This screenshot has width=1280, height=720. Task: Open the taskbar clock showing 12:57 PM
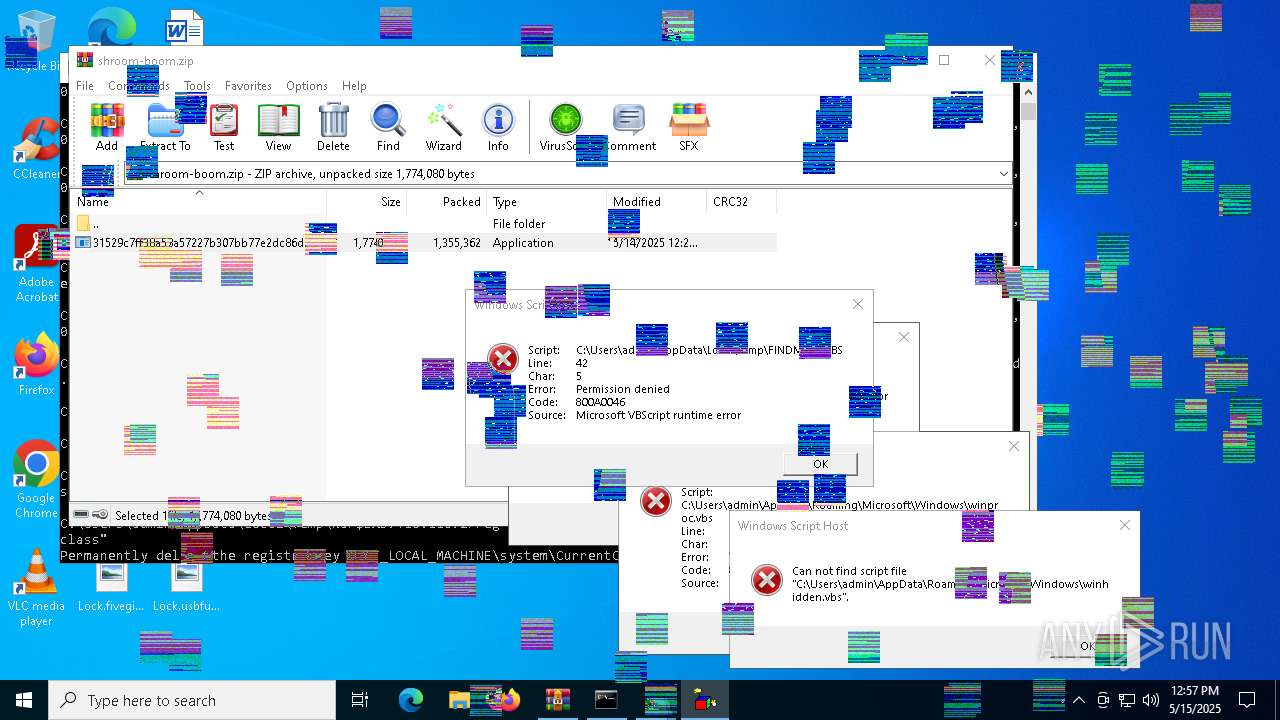1195,700
